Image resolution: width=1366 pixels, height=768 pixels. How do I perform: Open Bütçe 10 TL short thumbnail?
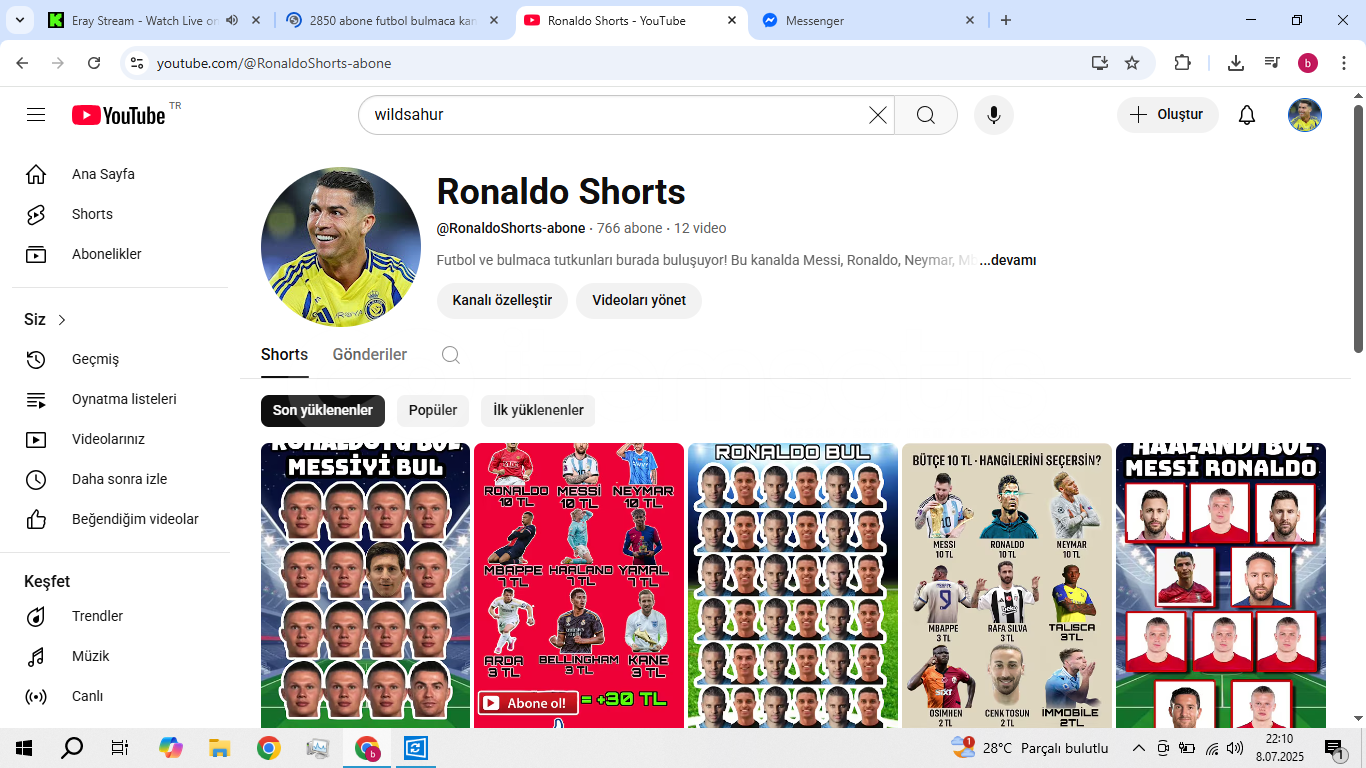pos(1007,585)
